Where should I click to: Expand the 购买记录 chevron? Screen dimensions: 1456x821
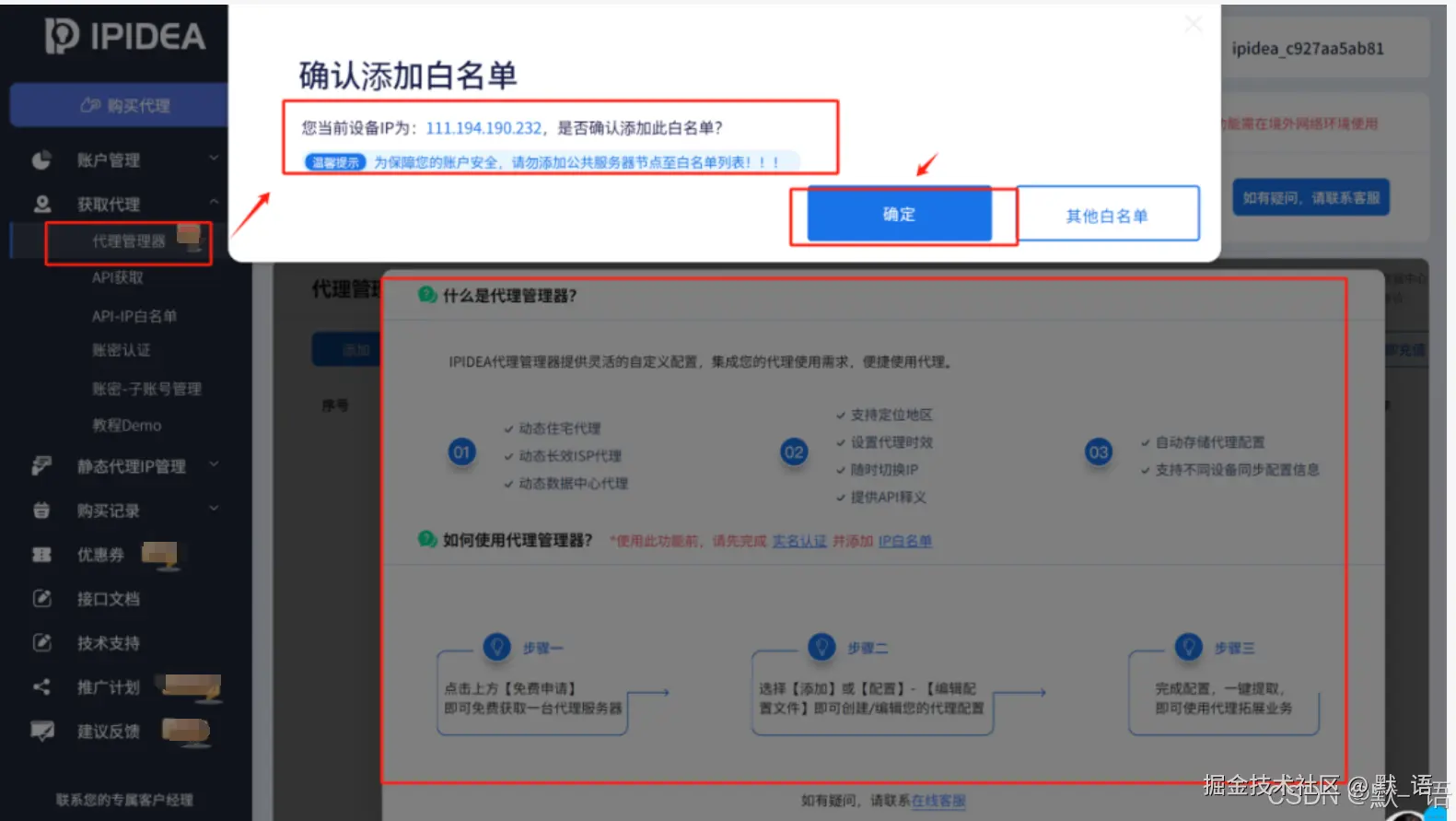(x=214, y=508)
